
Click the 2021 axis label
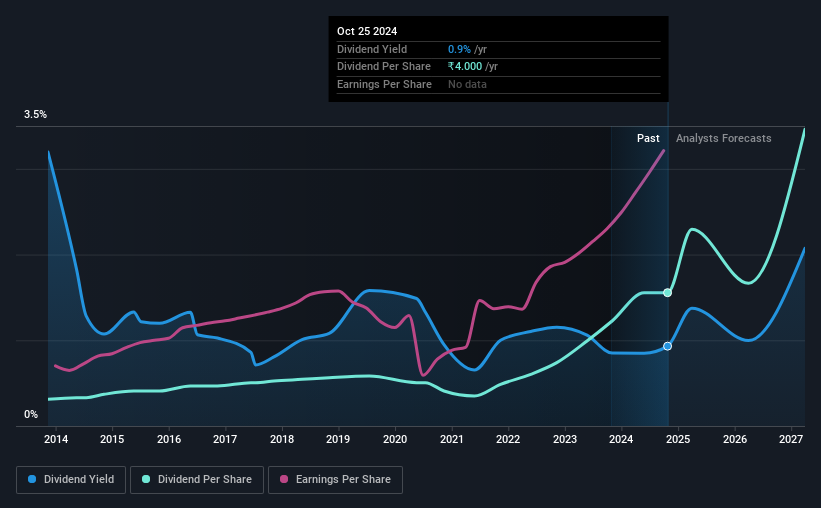[451, 439]
